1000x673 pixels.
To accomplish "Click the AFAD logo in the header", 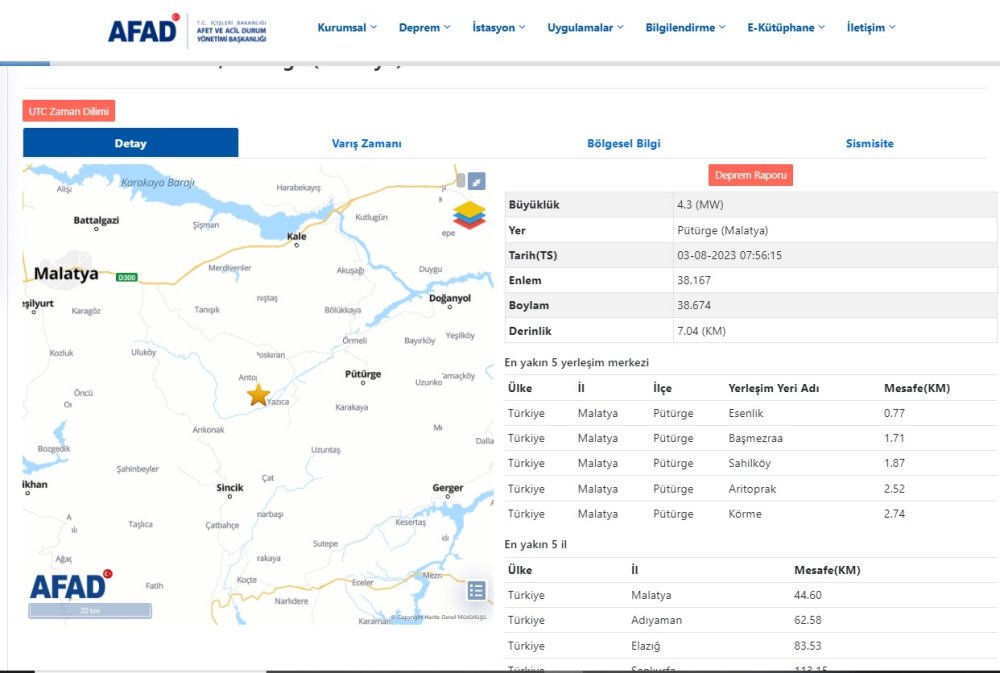I will [143, 29].
